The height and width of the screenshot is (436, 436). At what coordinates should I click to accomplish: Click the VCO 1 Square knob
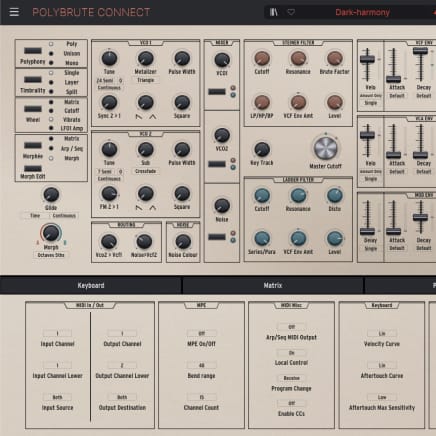click(x=182, y=103)
